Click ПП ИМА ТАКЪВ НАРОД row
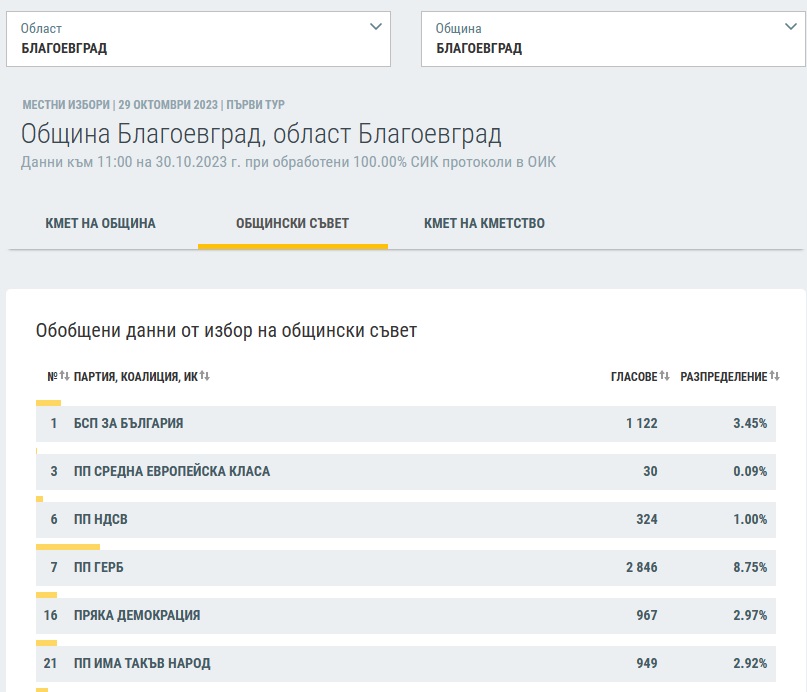807x692 pixels. [405, 663]
